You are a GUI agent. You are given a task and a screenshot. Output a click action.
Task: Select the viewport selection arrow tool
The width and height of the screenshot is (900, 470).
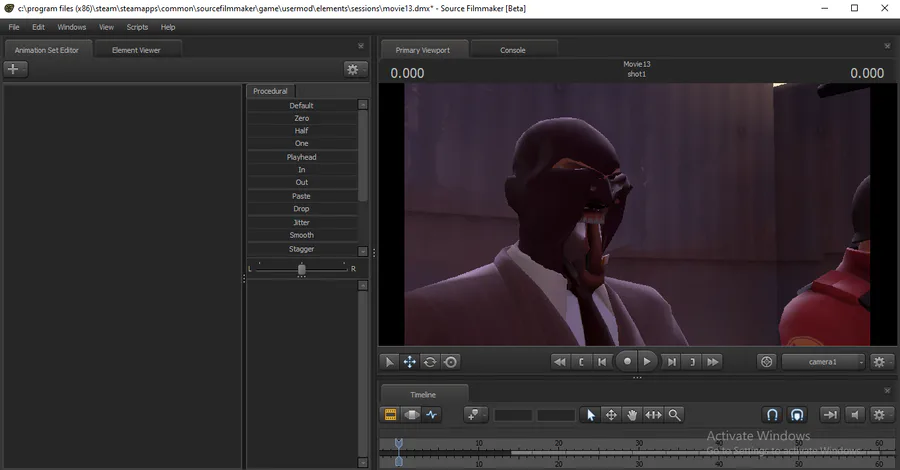tap(389, 362)
